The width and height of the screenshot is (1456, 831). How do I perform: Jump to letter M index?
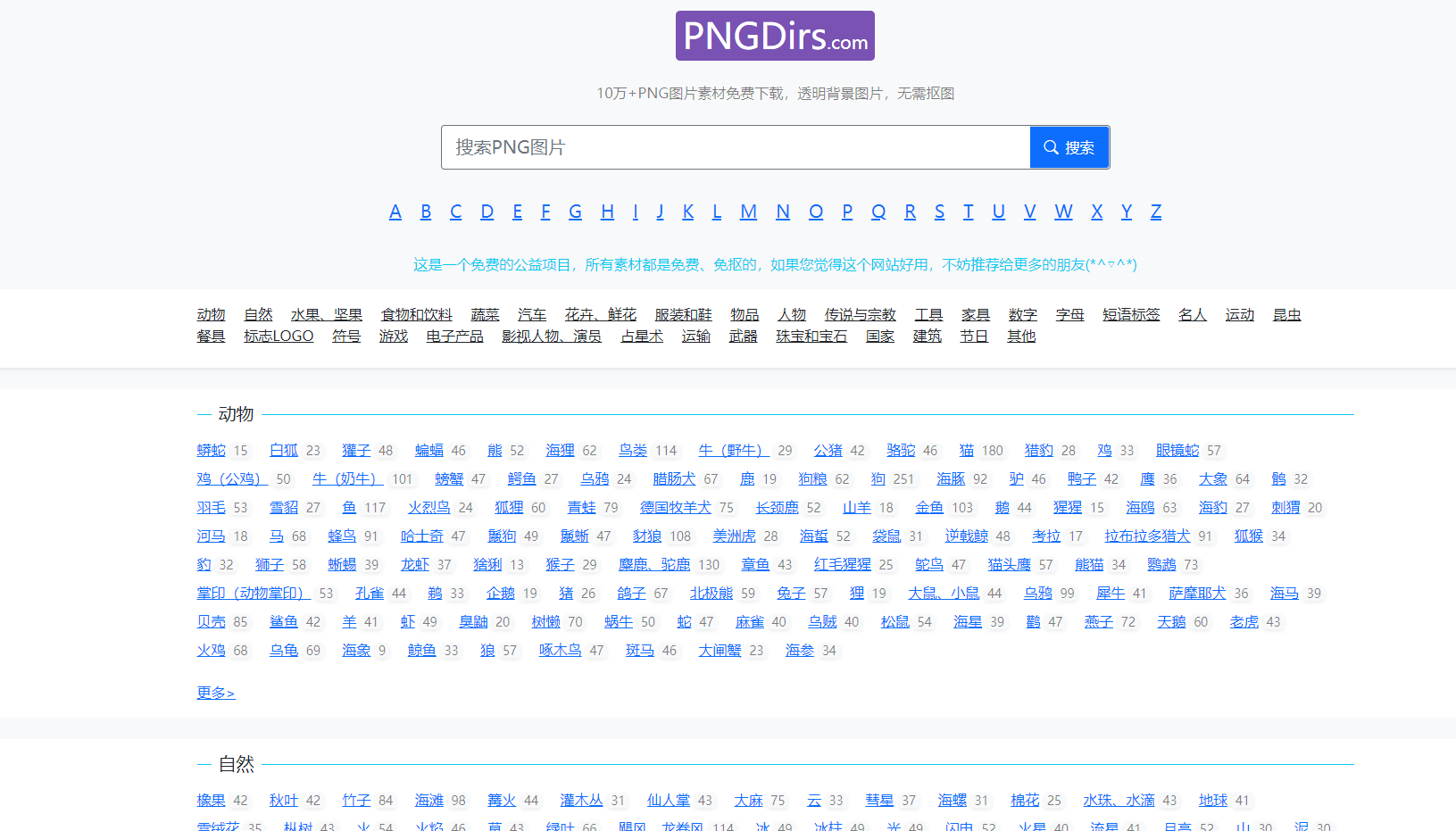click(x=748, y=212)
